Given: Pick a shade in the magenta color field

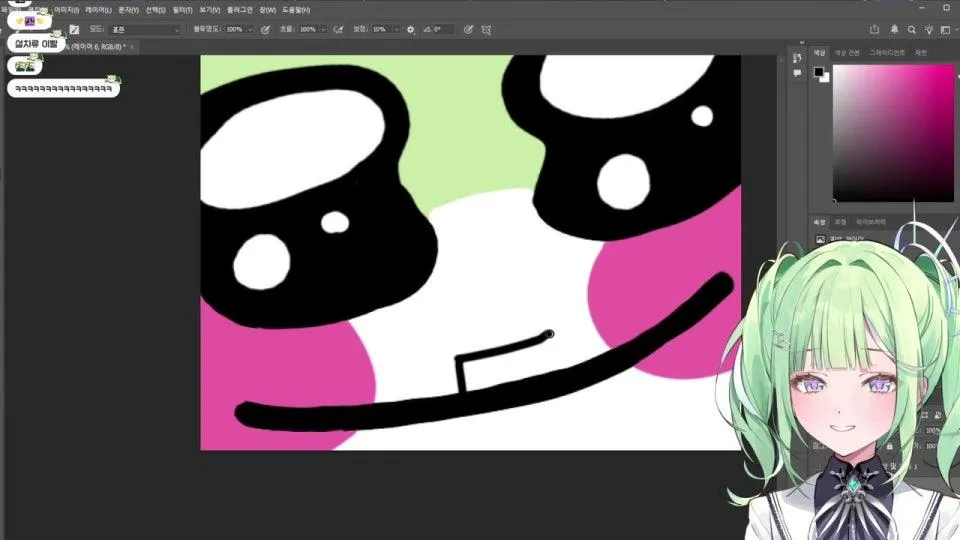Looking at the screenshot, I should pyautogui.click(x=893, y=133).
